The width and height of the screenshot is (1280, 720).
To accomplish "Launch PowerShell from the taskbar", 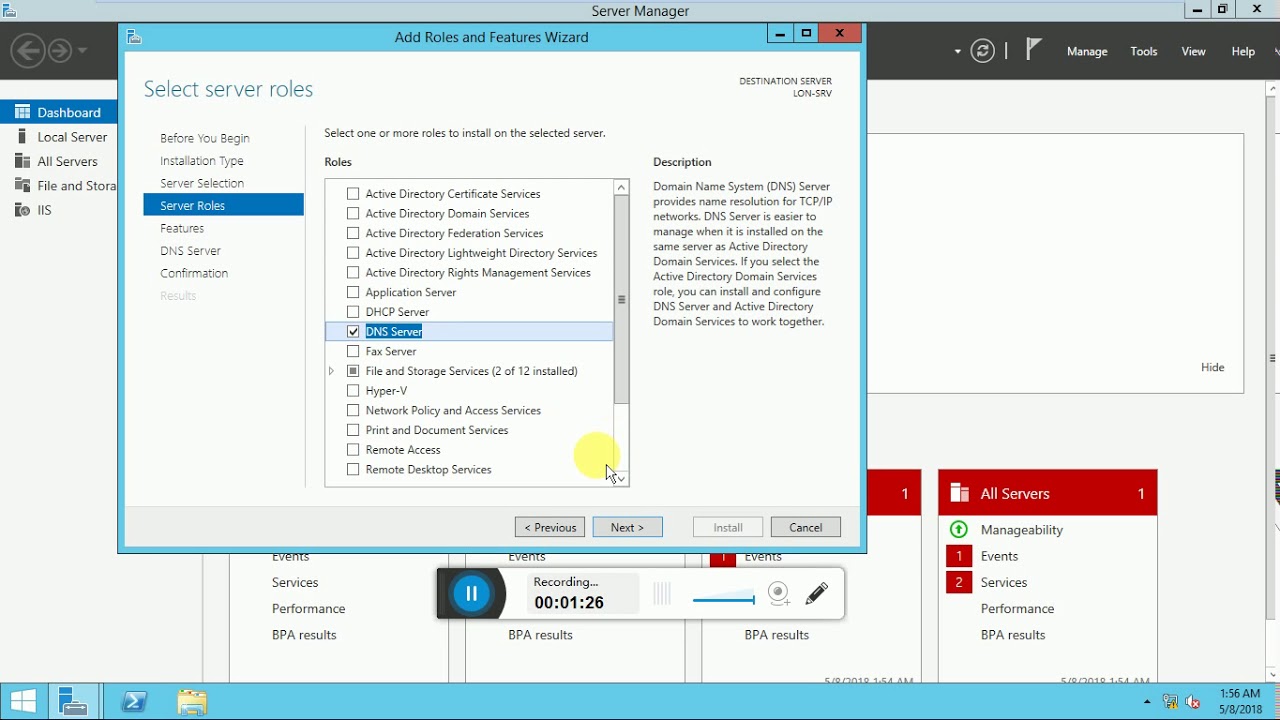I will (x=134, y=702).
